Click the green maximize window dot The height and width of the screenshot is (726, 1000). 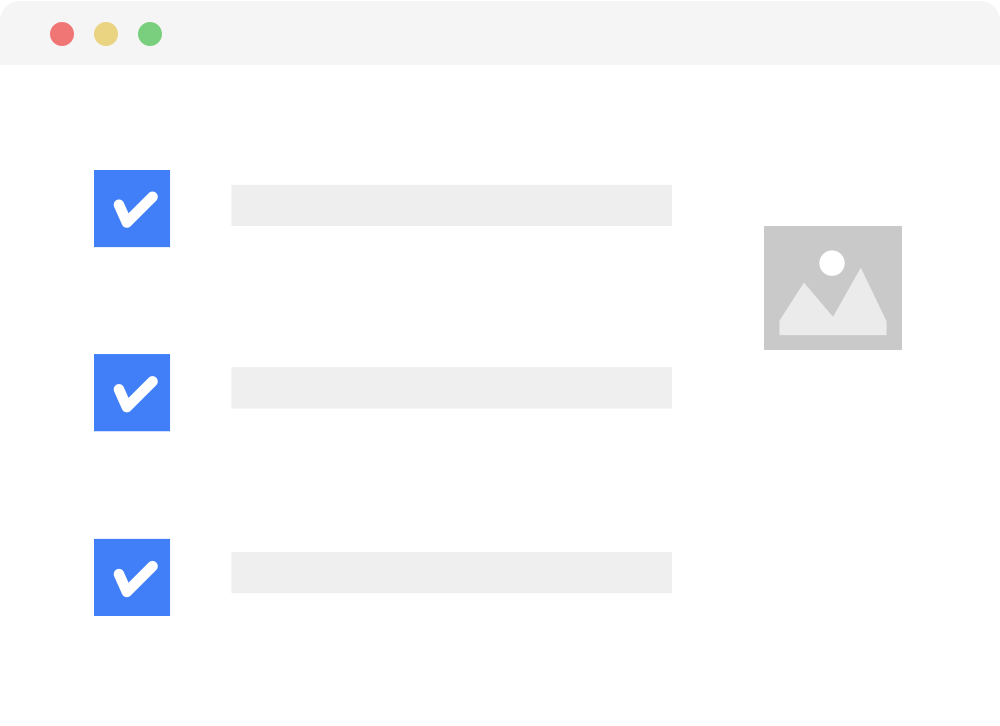pyautogui.click(x=150, y=34)
